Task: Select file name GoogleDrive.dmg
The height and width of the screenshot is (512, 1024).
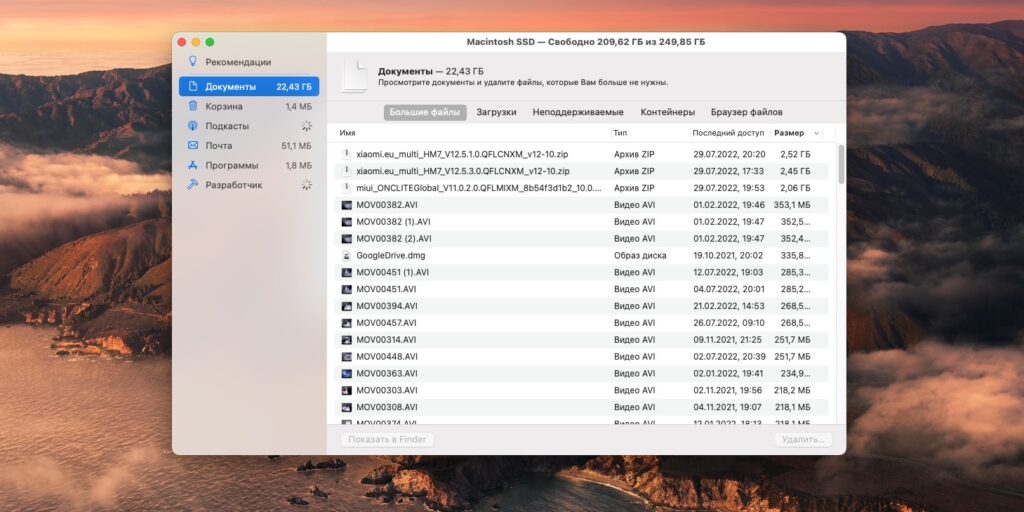Action: pyautogui.click(x=391, y=255)
